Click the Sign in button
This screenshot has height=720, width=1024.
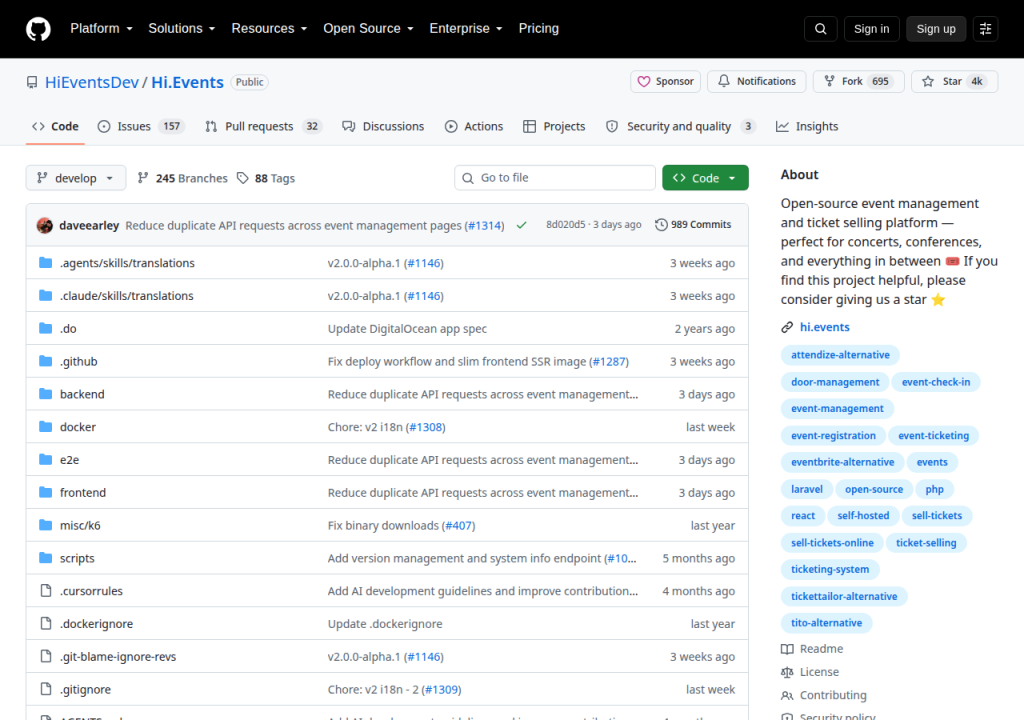(x=871, y=29)
